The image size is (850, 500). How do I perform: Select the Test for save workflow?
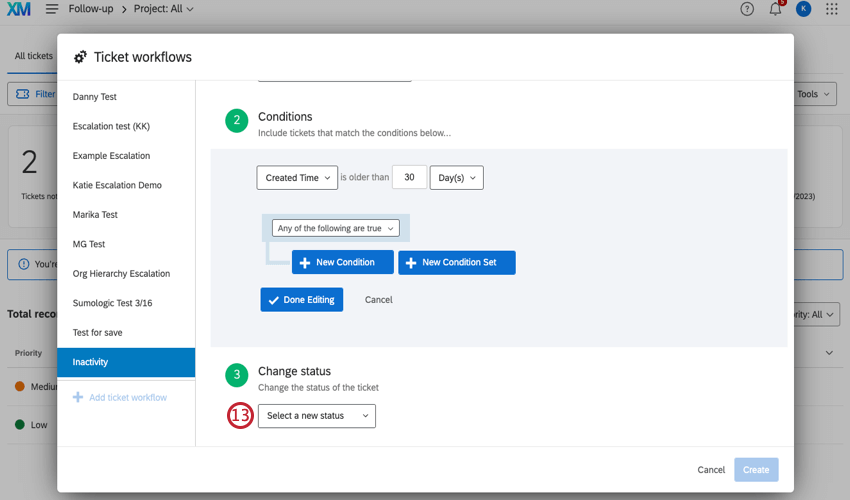tap(126, 332)
